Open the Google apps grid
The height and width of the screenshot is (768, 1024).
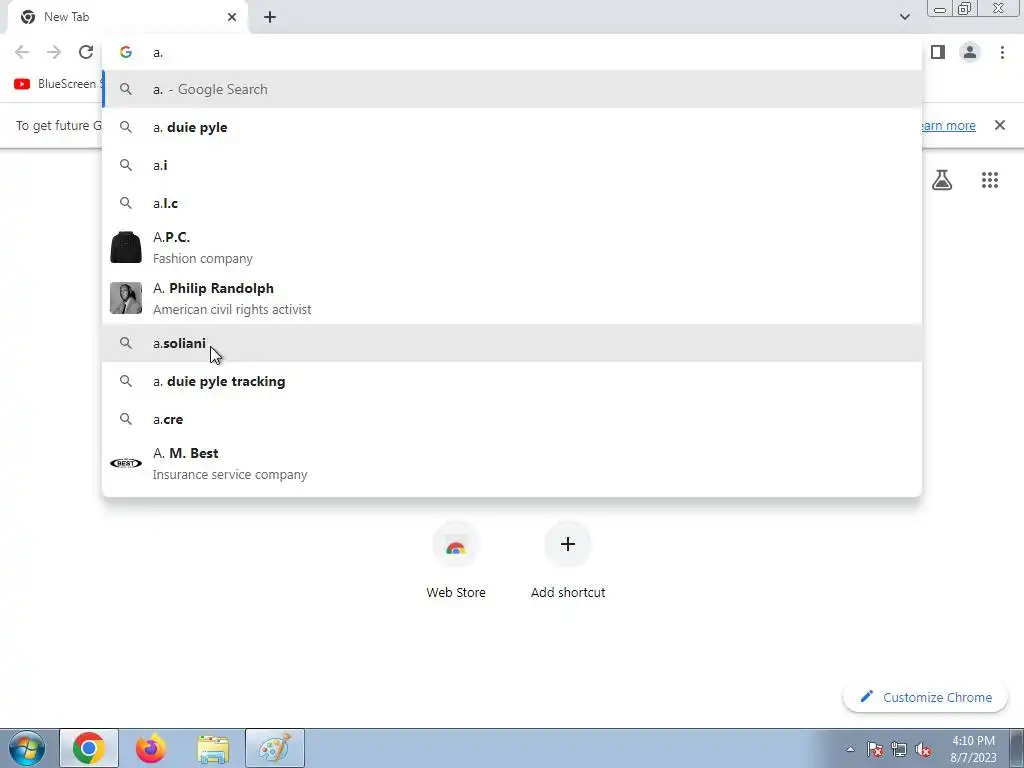click(x=990, y=180)
